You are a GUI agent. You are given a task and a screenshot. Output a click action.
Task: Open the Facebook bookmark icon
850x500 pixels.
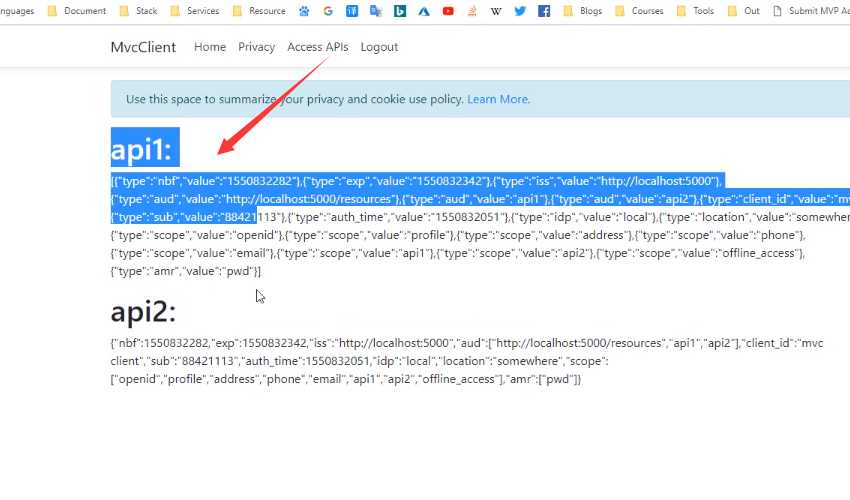coord(544,11)
